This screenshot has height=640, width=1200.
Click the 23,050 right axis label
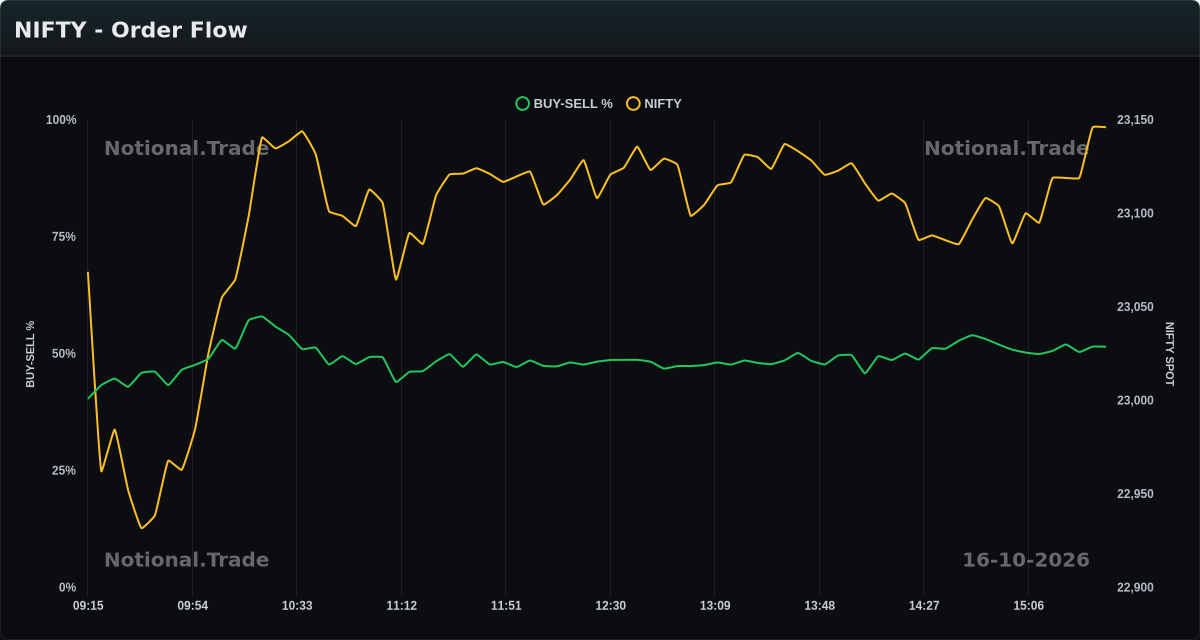pyautogui.click(x=1135, y=307)
